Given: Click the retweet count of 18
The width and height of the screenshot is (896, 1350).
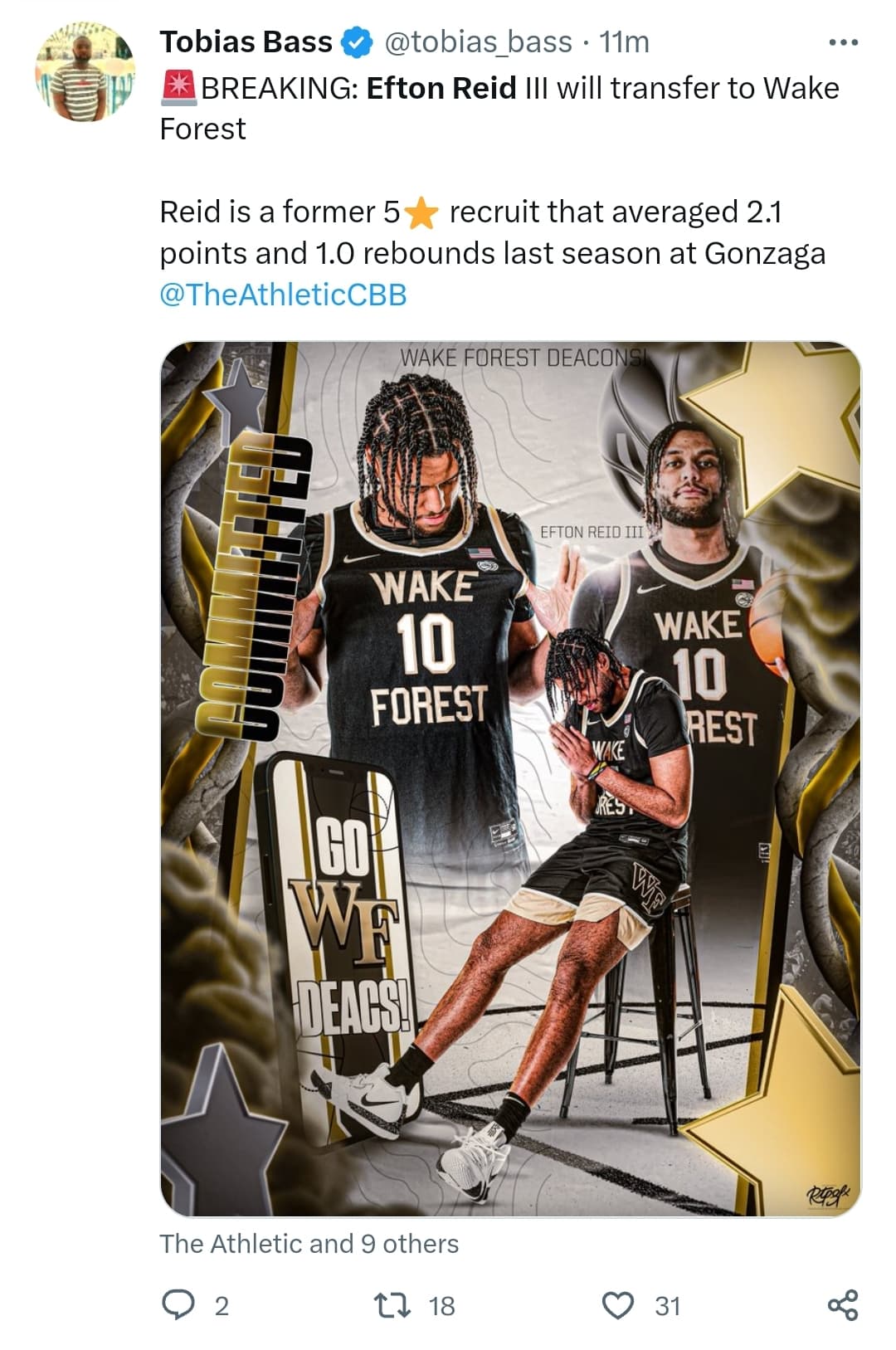Looking at the screenshot, I should point(441,1306).
